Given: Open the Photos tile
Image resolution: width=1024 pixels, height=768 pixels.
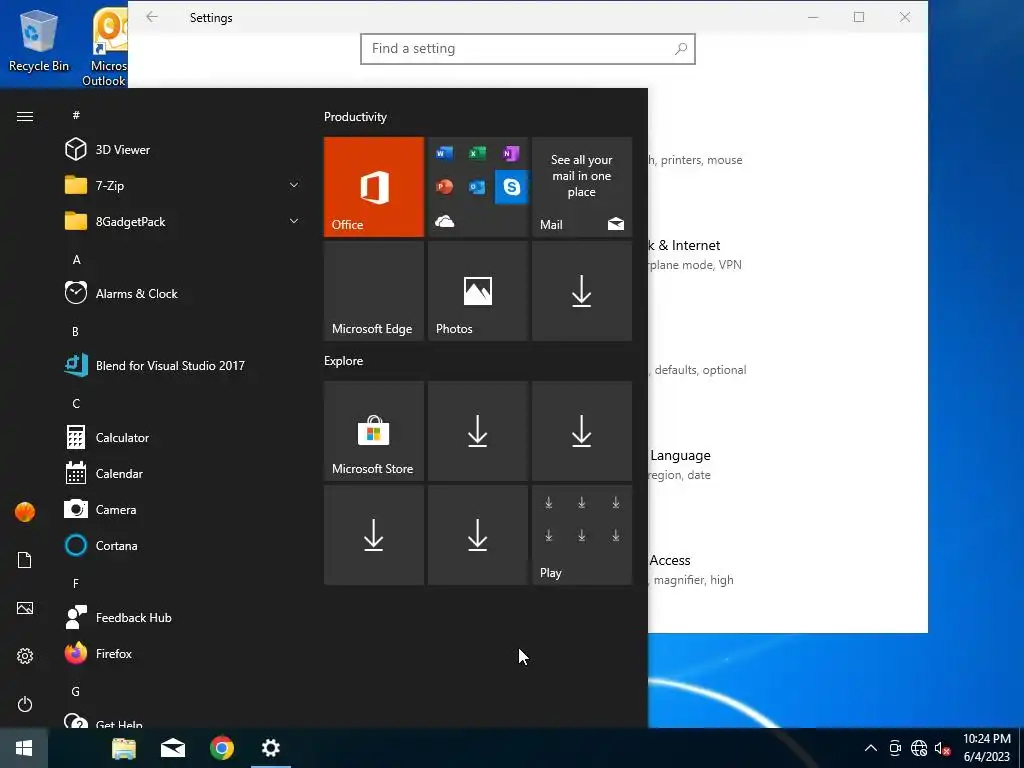Looking at the screenshot, I should click(x=477, y=291).
